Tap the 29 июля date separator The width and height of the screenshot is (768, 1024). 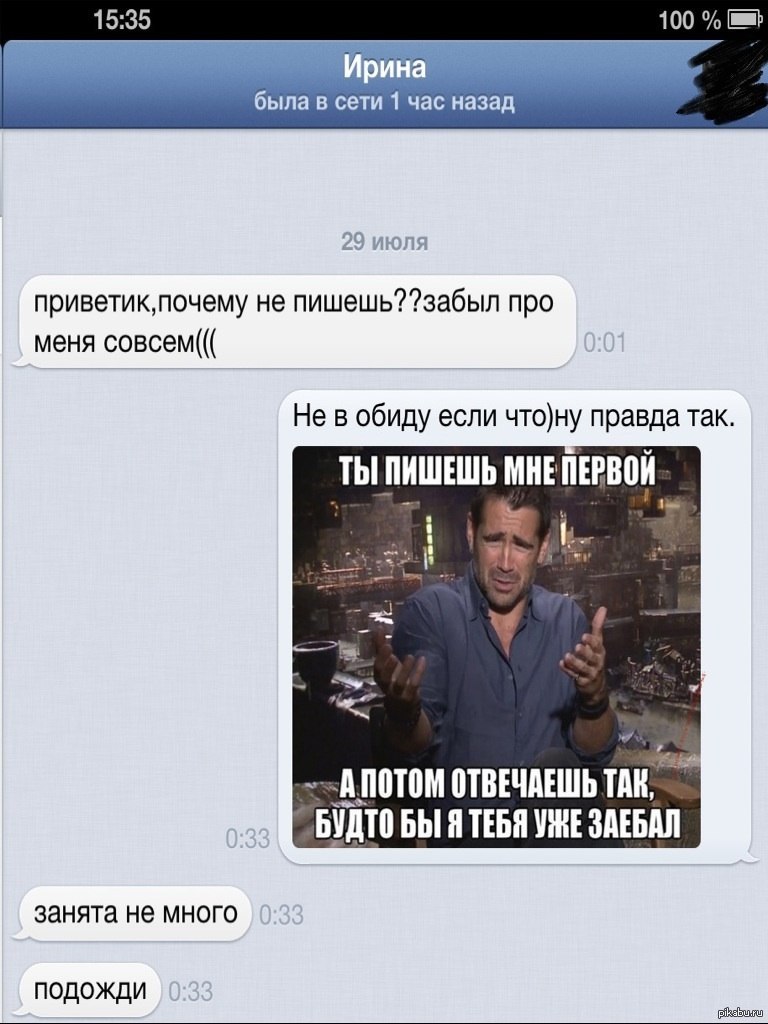coord(385,242)
